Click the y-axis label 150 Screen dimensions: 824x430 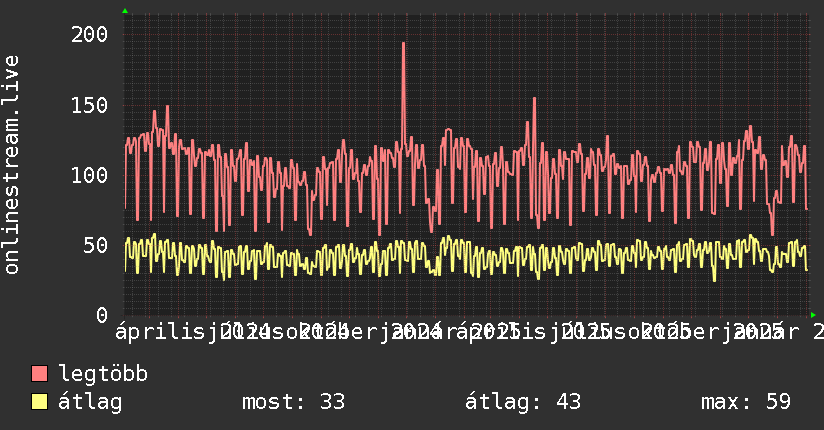point(89,105)
